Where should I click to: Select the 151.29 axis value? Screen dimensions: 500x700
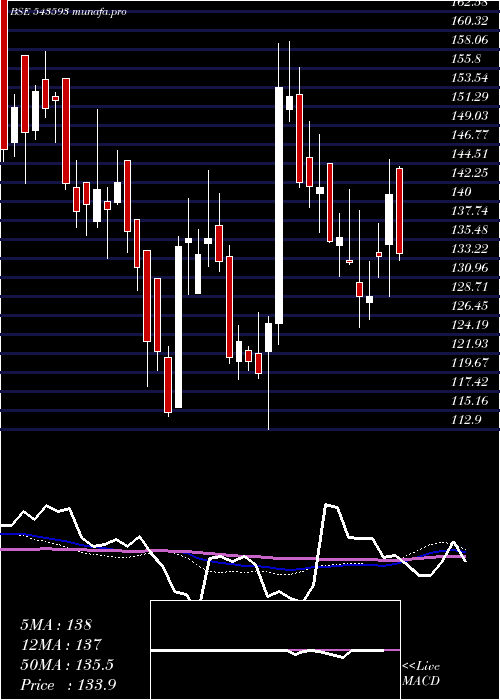pos(469,97)
